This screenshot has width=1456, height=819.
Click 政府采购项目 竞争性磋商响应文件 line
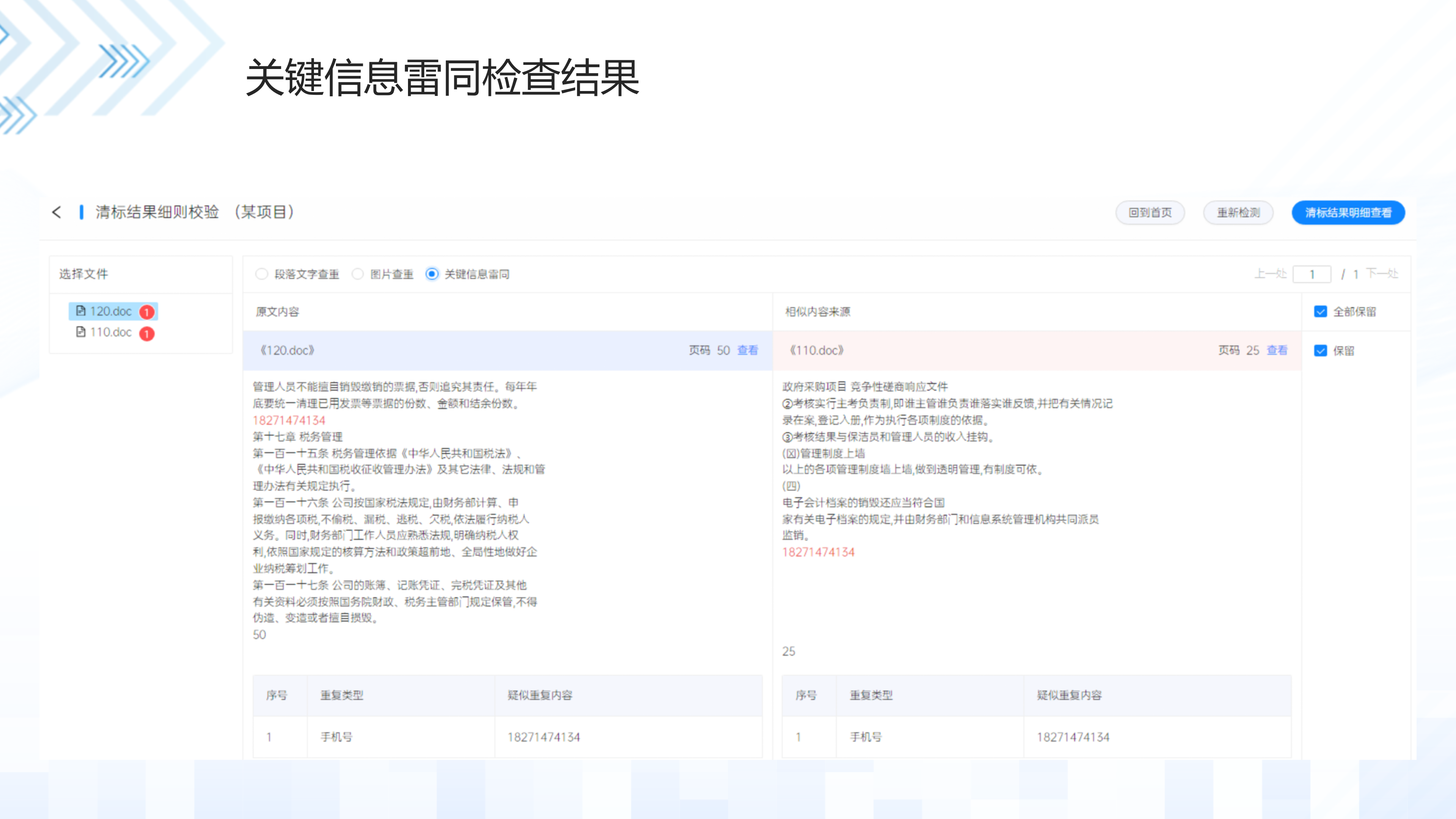click(865, 387)
